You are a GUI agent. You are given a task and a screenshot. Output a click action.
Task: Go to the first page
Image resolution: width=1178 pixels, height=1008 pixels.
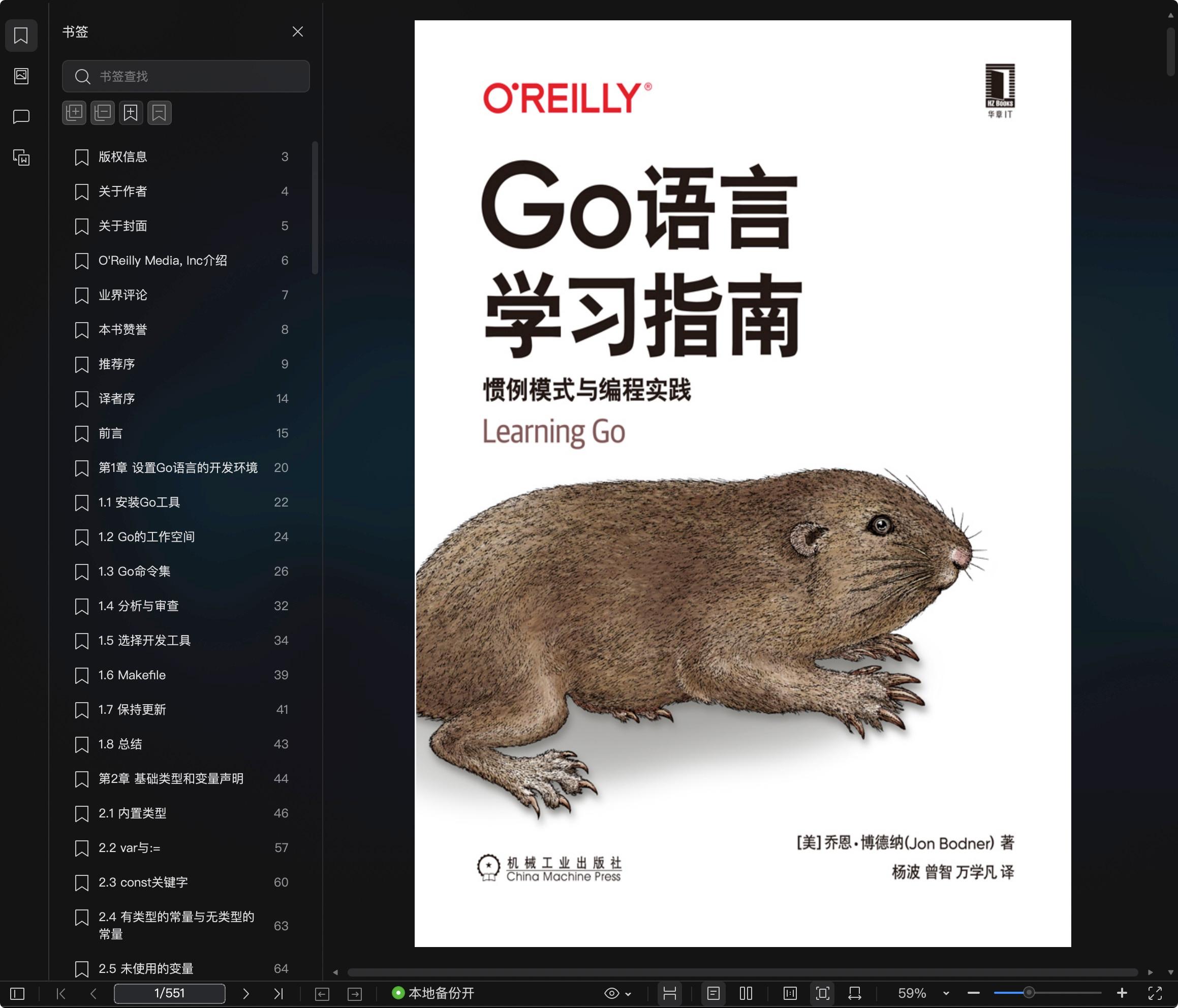click(x=61, y=993)
